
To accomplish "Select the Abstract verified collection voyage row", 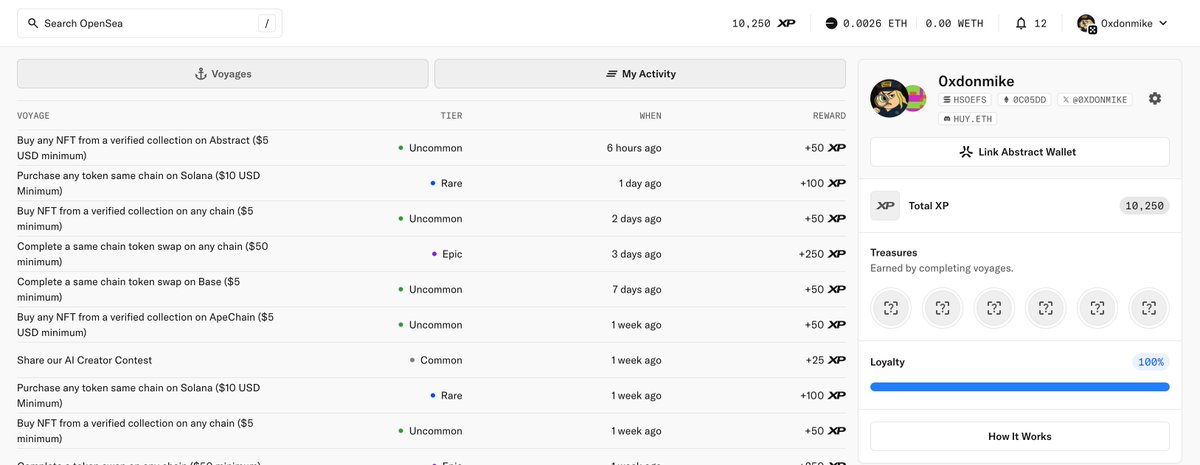I will click(x=432, y=148).
